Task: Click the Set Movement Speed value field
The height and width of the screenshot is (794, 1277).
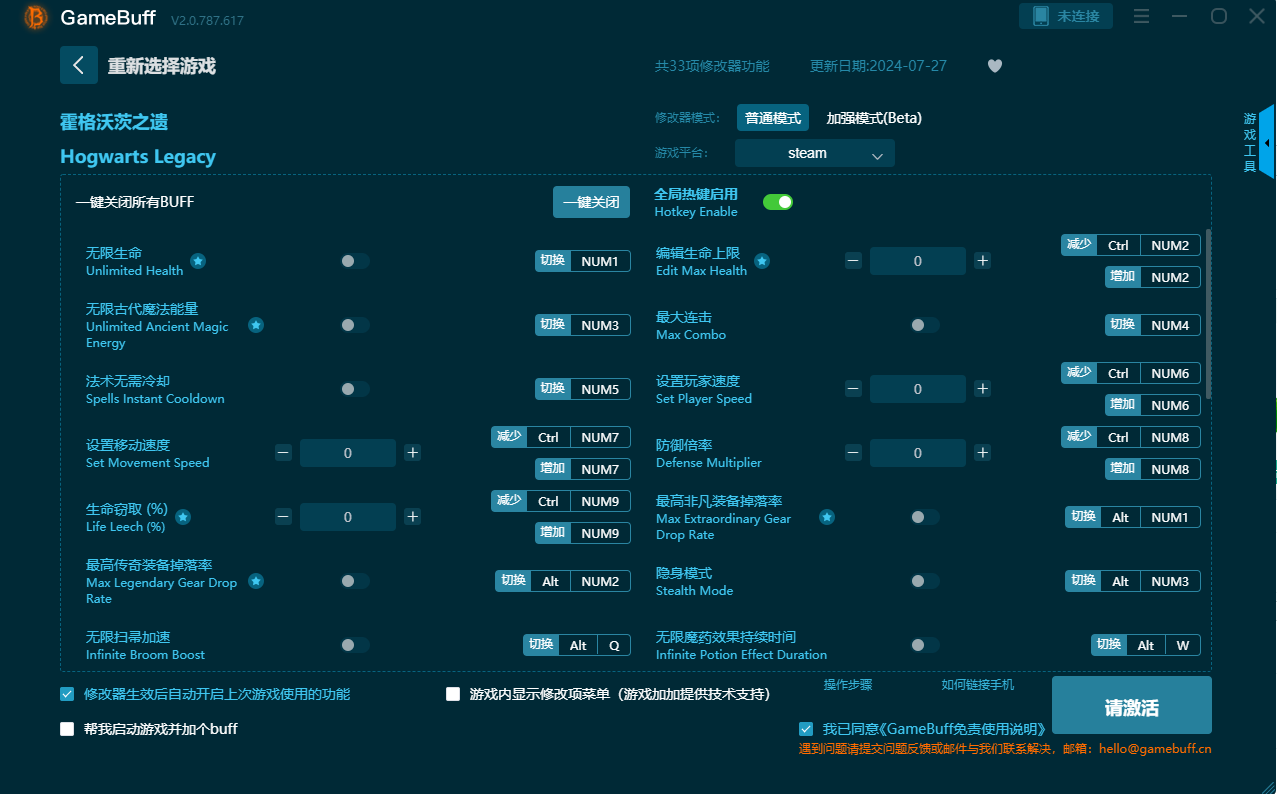Action: click(348, 453)
